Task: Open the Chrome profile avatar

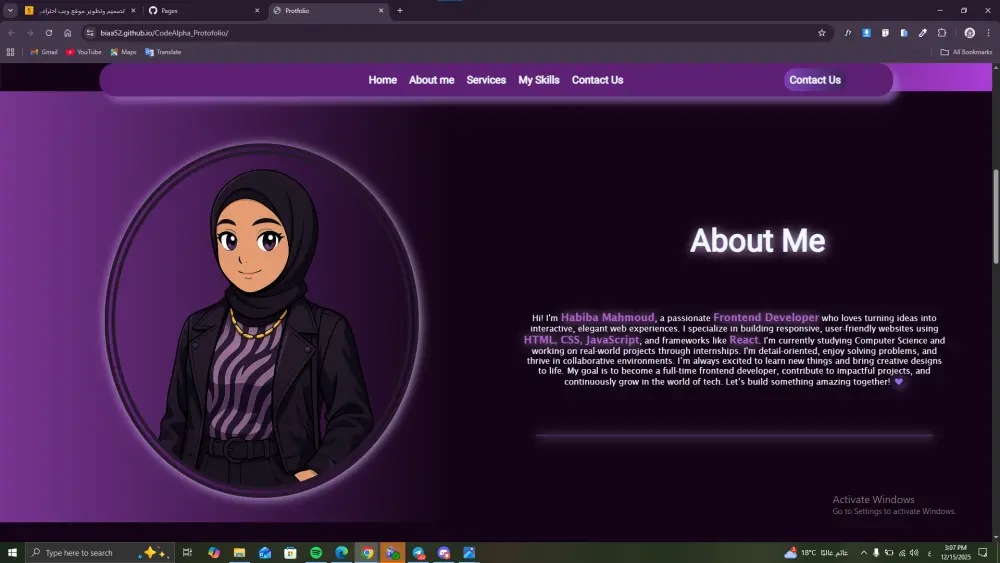Action: point(969,33)
